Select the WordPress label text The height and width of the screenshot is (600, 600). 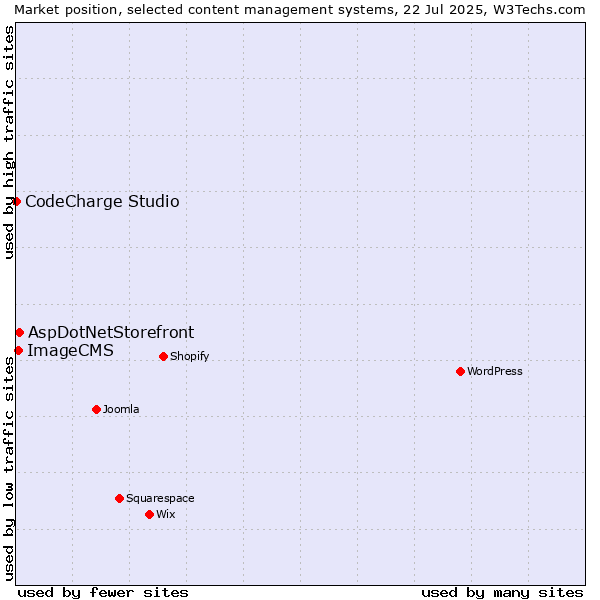pyautogui.click(x=495, y=371)
